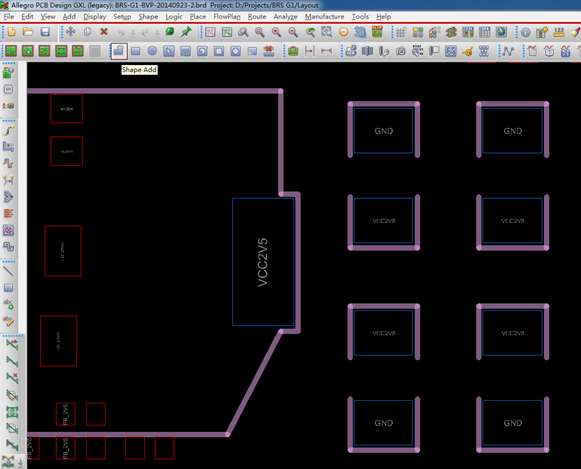The width and height of the screenshot is (581, 469).
Task: Select the Move tool with four arrows
Action: click(x=70, y=32)
